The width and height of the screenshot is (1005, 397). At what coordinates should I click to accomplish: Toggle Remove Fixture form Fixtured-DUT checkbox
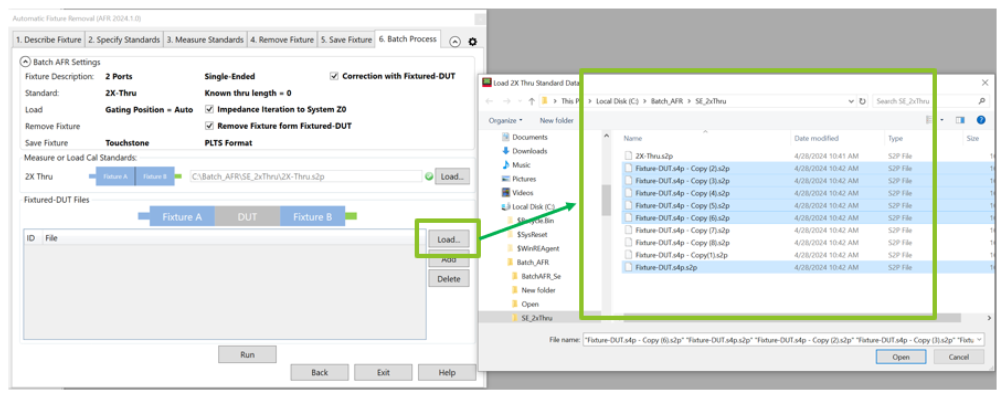[x=209, y=126]
